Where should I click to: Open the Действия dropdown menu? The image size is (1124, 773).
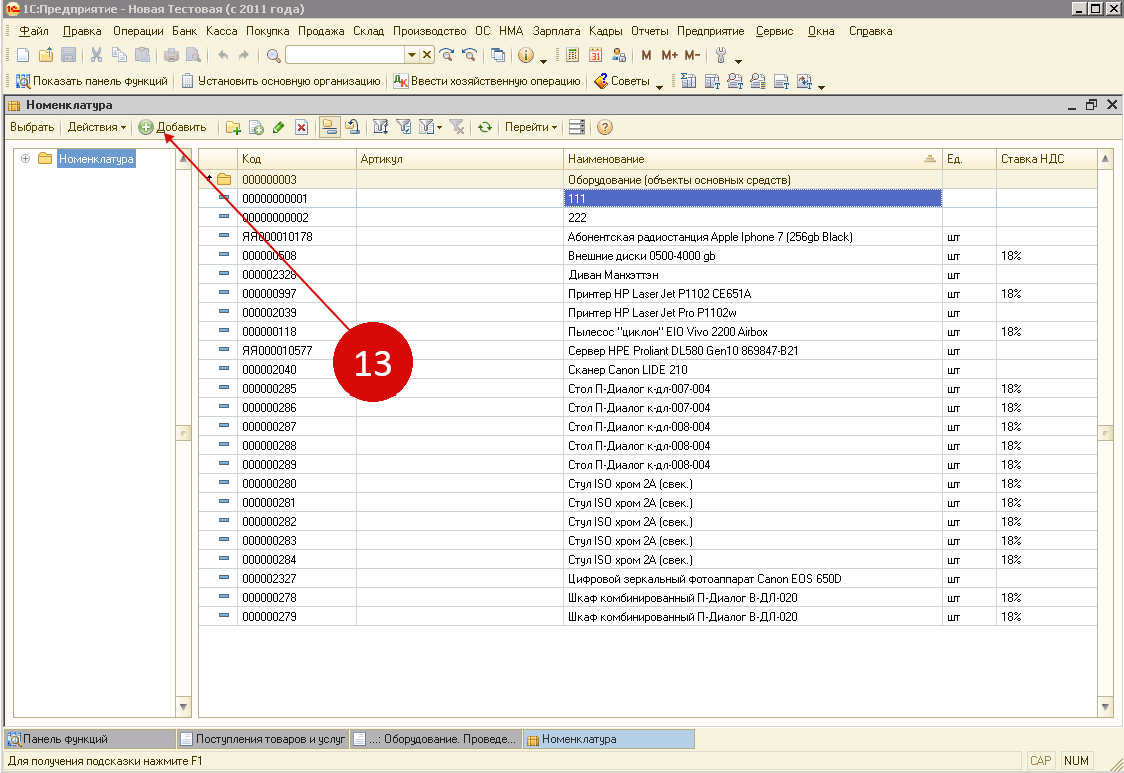97,127
